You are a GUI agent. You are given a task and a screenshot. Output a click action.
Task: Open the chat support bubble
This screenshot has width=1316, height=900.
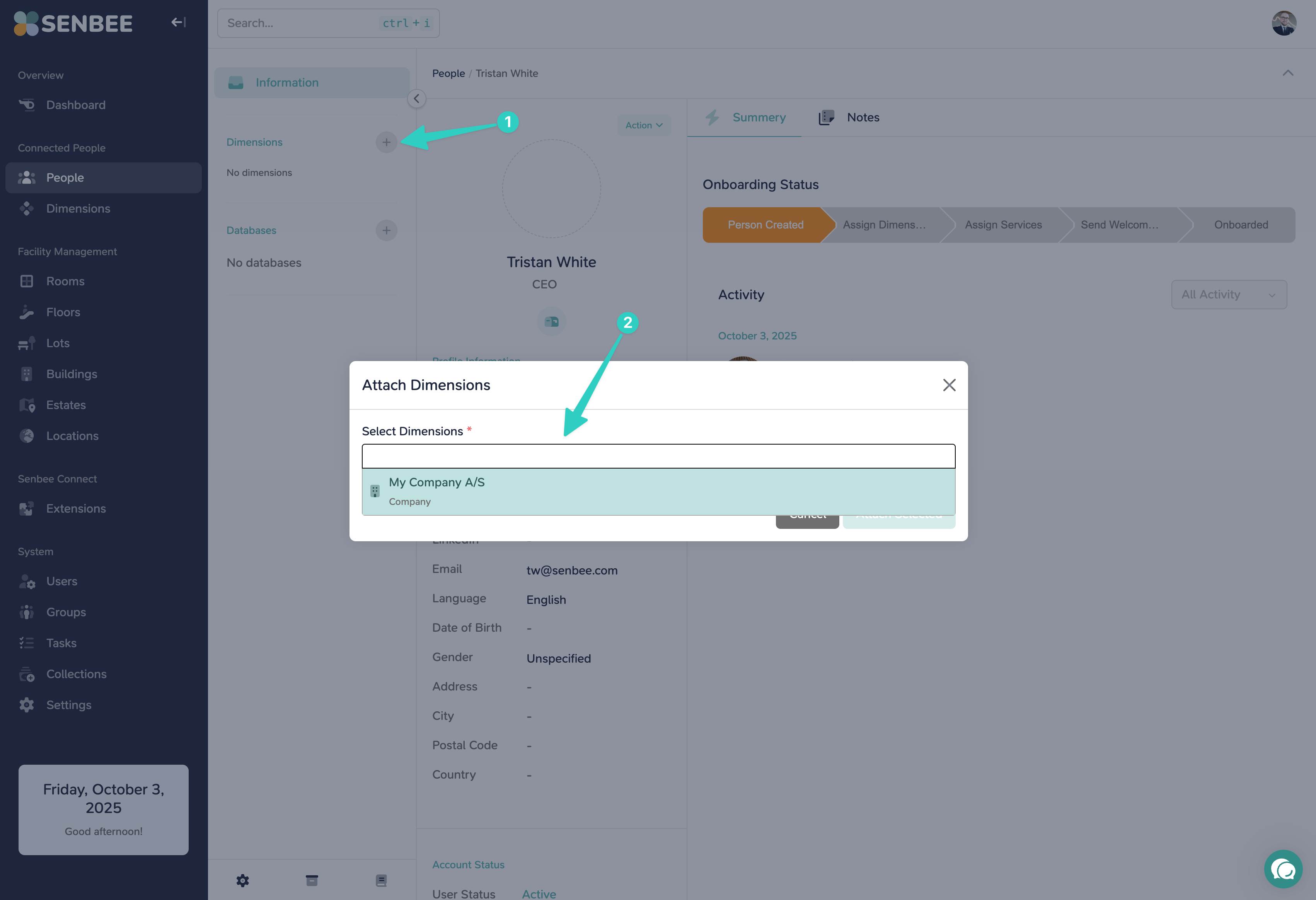(x=1283, y=869)
